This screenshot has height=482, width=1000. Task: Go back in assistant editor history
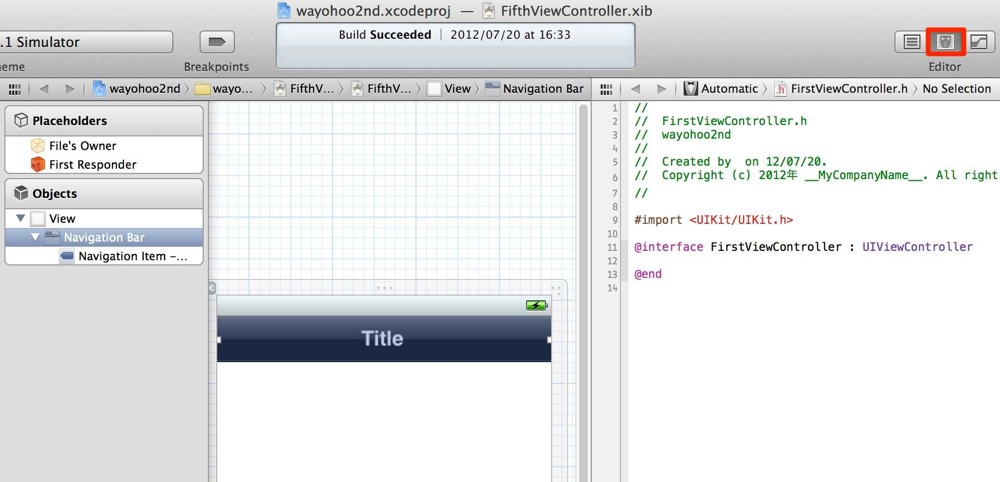[x=635, y=89]
